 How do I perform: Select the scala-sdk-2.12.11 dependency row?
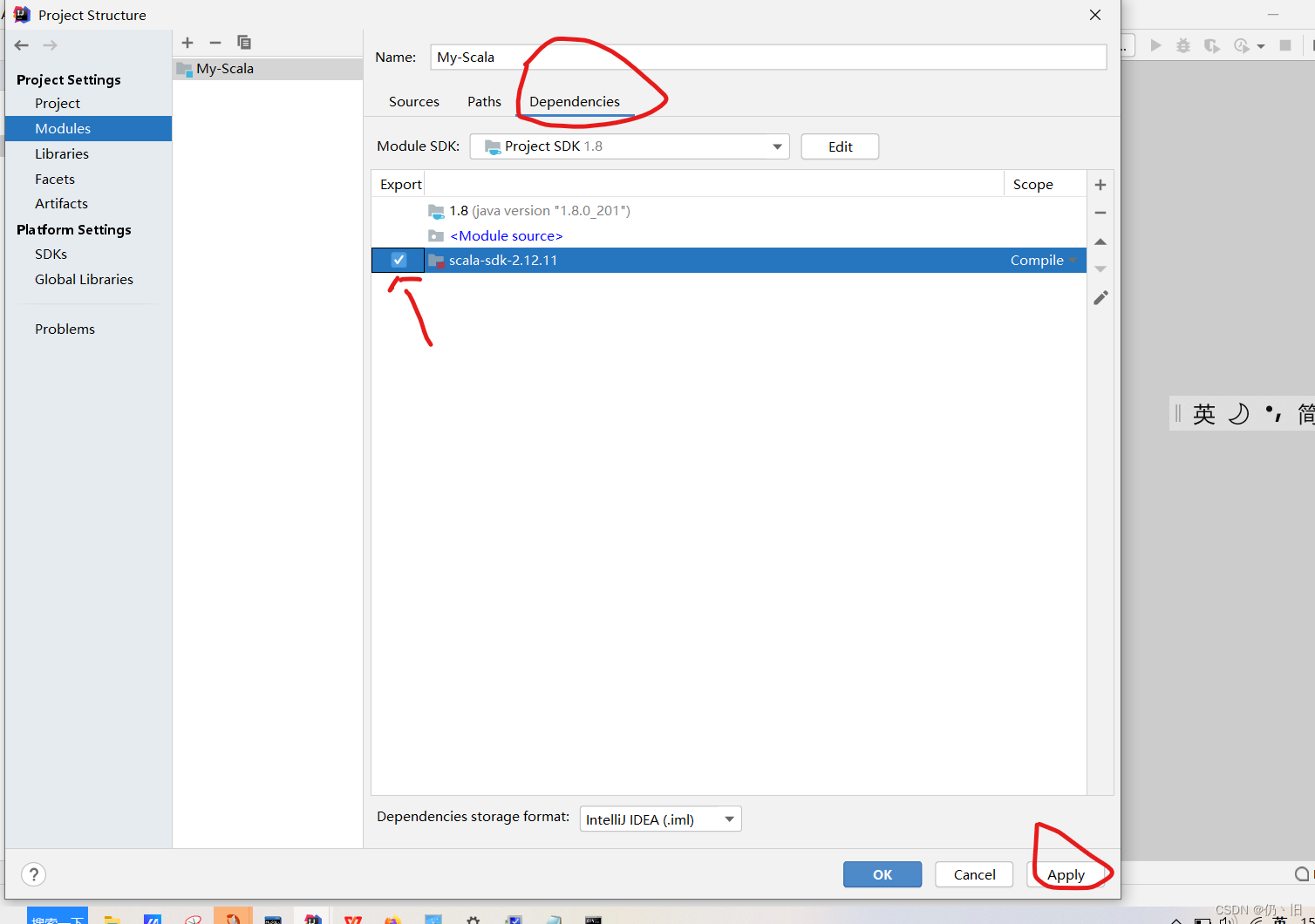tap(729, 260)
